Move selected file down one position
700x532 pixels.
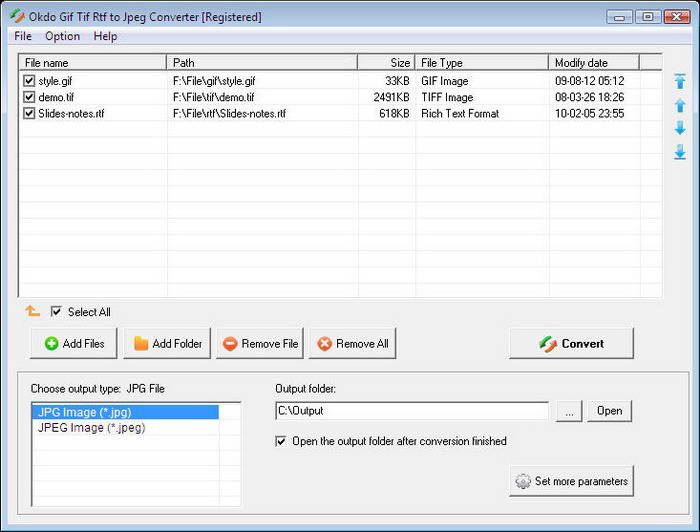click(x=680, y=128)
